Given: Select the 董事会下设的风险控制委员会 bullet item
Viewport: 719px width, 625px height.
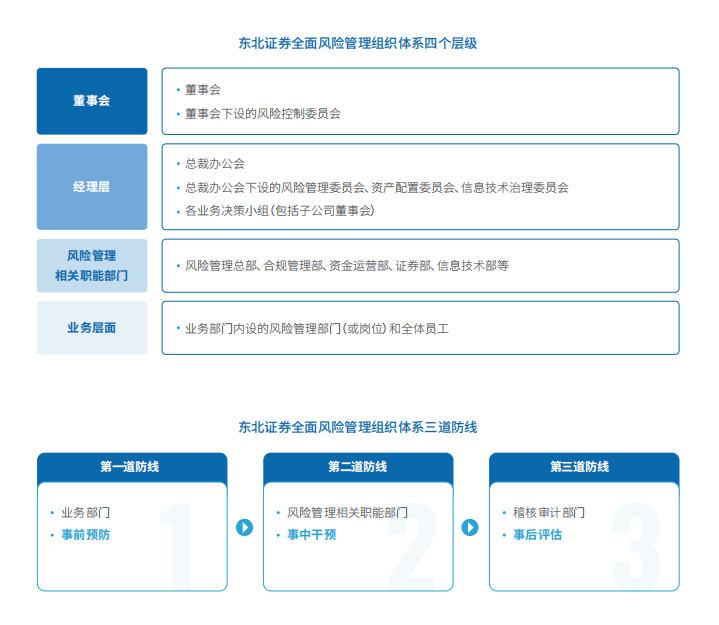Looking at the screenshot, I should point(262,114).
